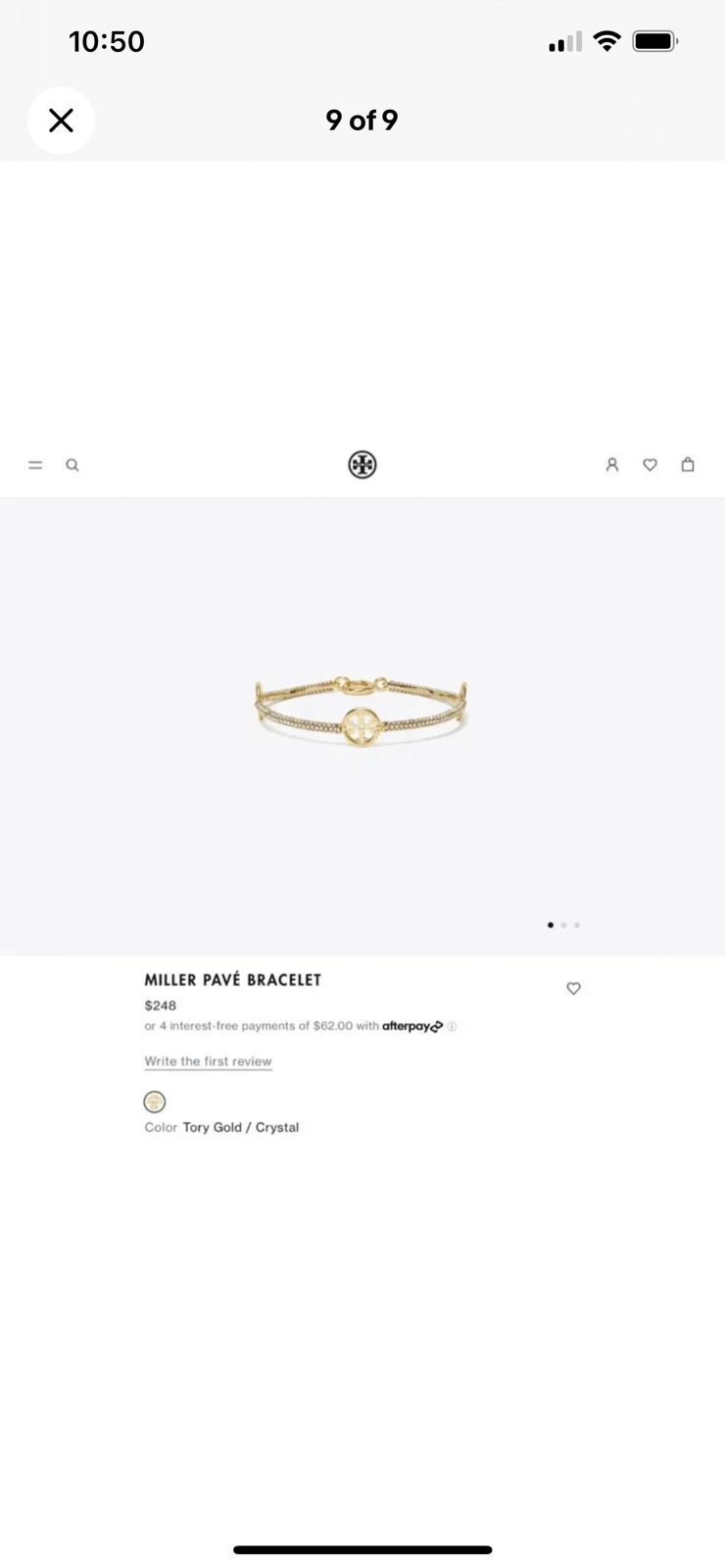
Task: Open wishlist heart icon in header
Action: click(650, 465)
